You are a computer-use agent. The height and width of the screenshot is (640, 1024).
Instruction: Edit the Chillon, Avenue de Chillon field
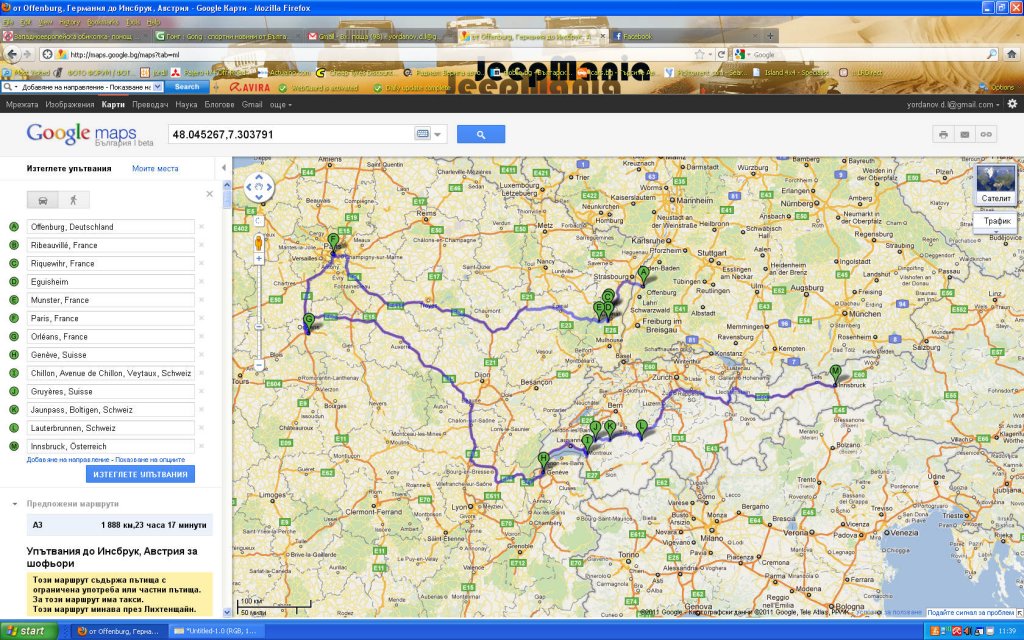[110, 373]
